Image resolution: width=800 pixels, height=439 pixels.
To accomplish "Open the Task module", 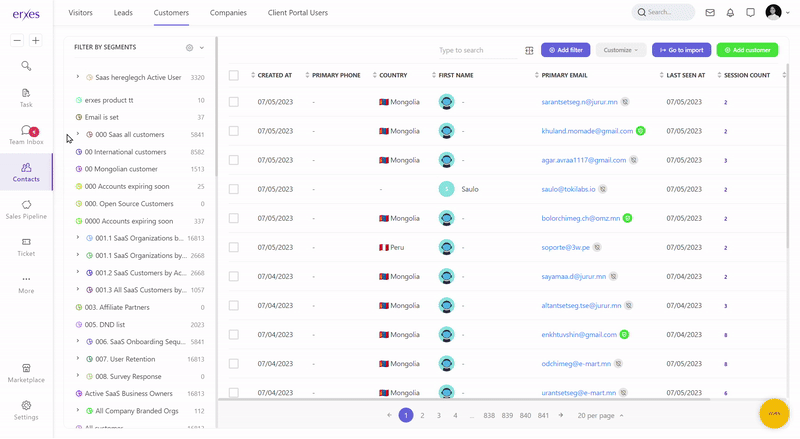I will pos(26,97).
